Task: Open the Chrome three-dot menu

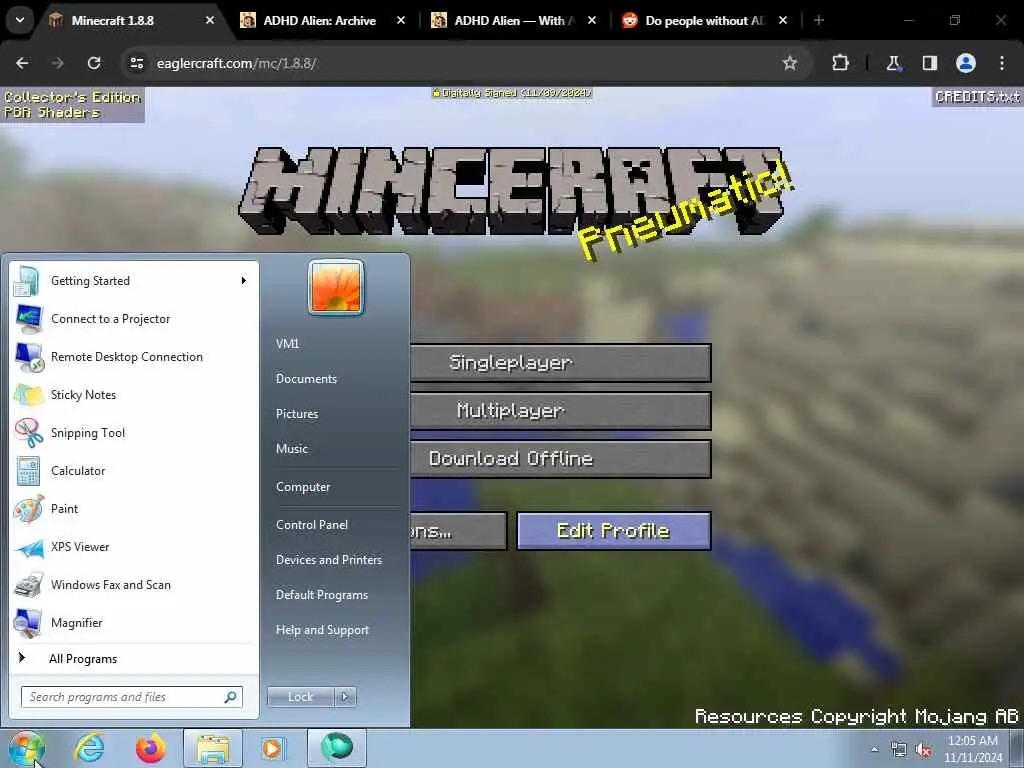Action: pos(1002,63)
